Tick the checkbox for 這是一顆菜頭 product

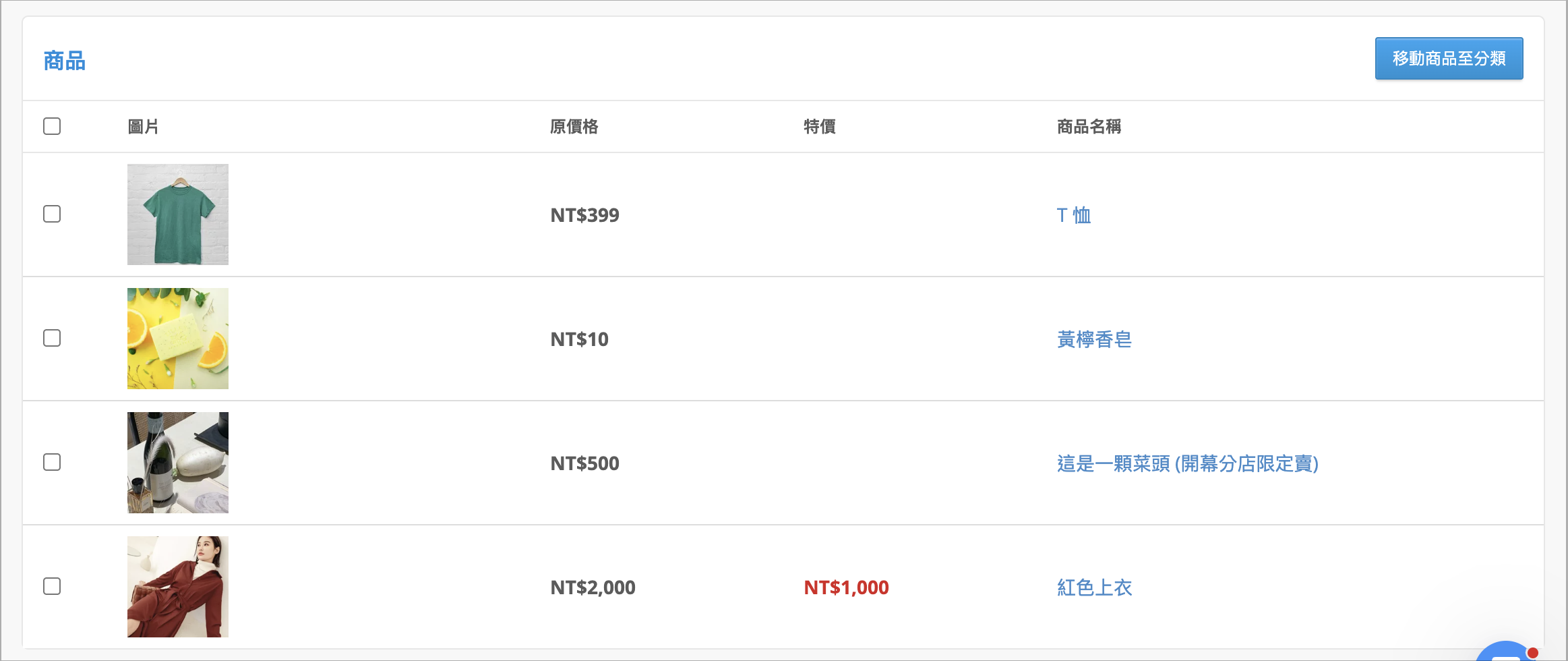52,462
